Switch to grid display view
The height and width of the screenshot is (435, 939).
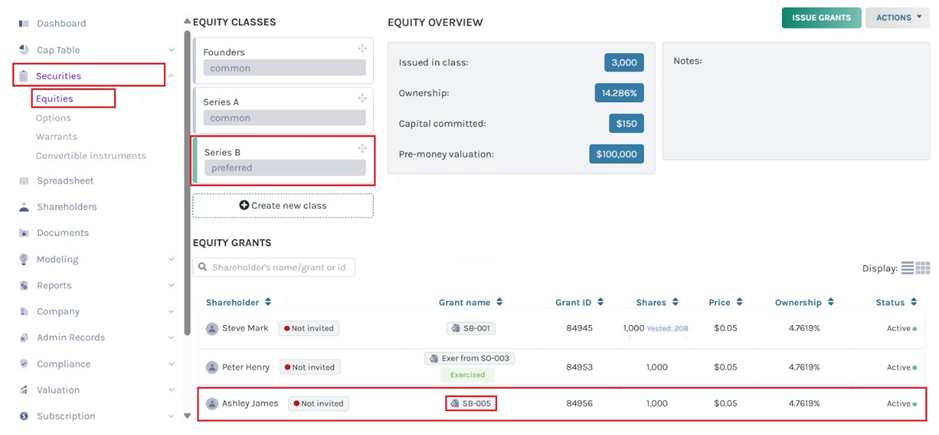point(923,268)
